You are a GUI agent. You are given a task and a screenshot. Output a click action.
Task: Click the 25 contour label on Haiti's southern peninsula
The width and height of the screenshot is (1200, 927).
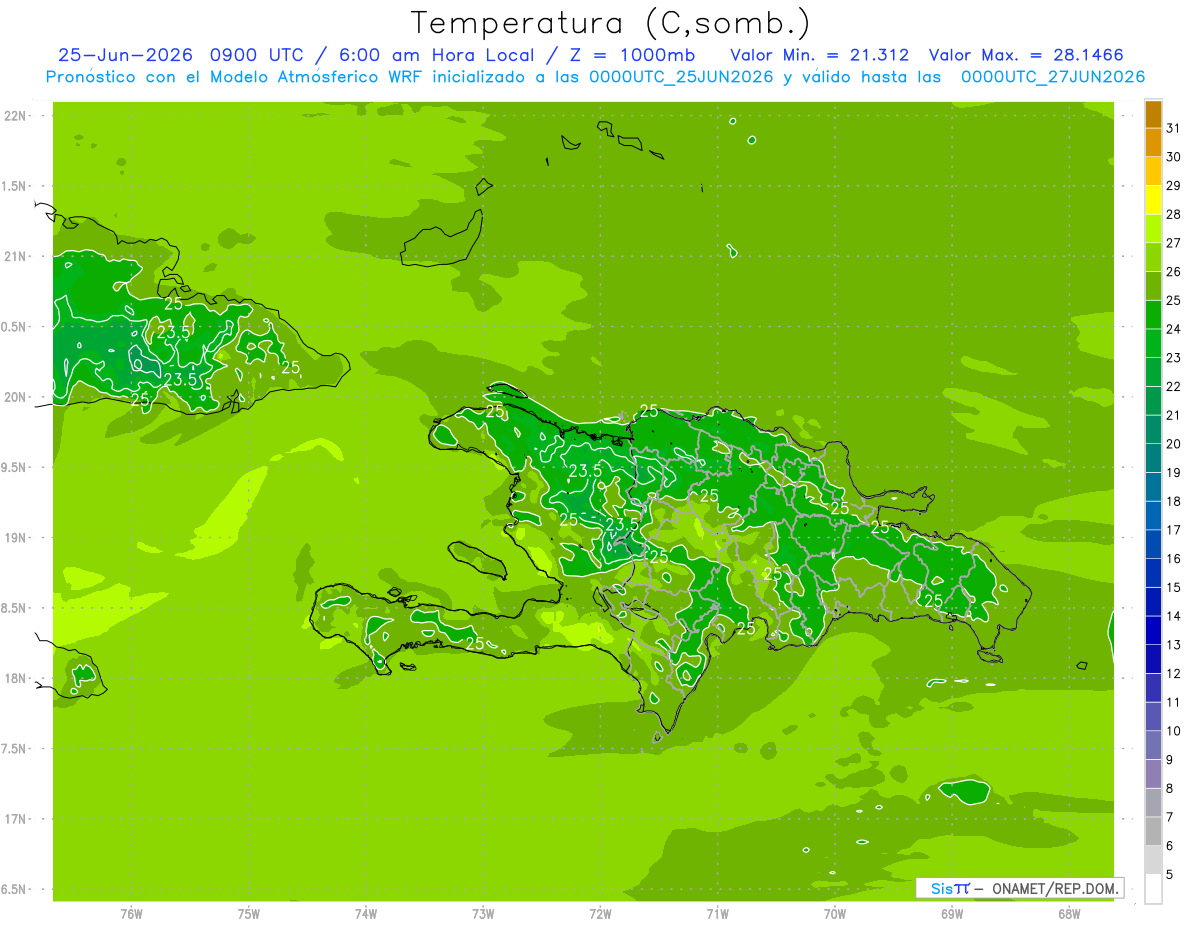(x=476, y=643)
